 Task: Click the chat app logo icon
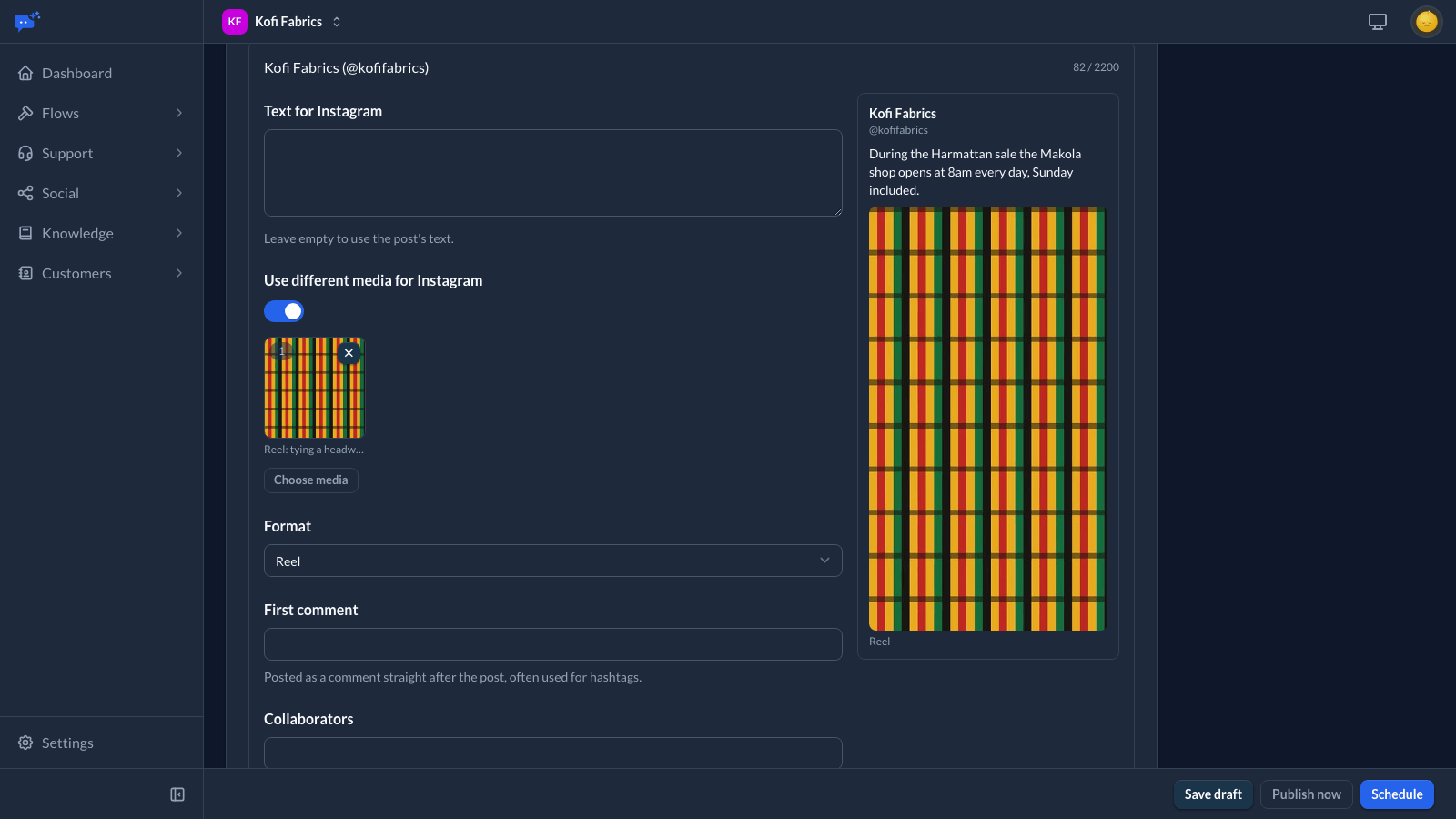(27, 21)
